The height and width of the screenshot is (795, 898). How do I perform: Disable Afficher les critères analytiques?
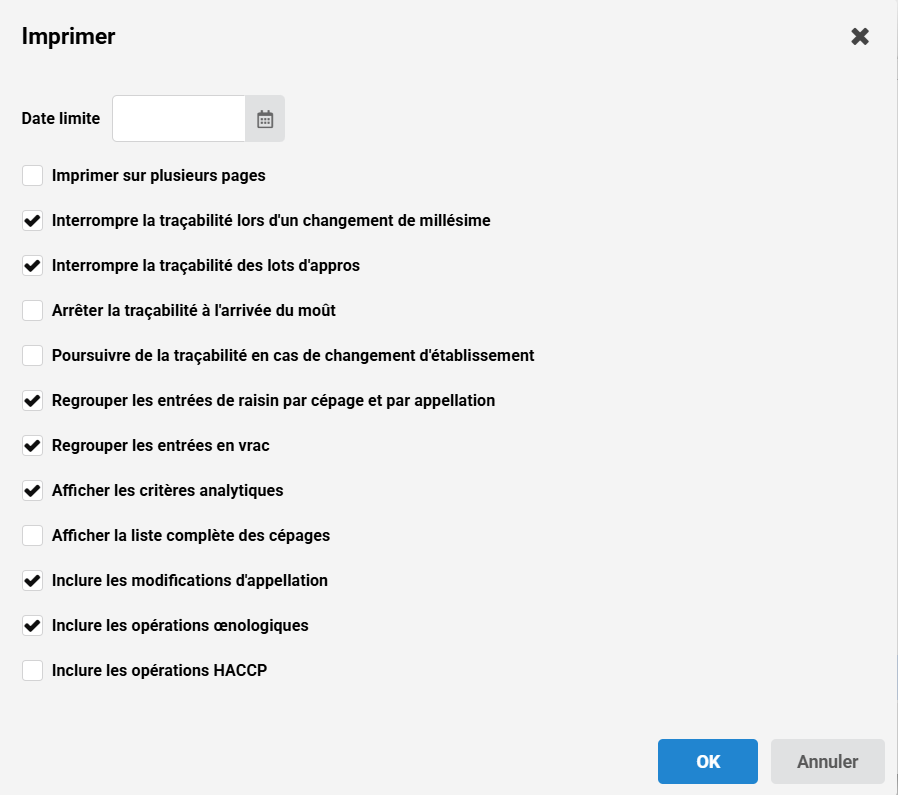point(33,491)
